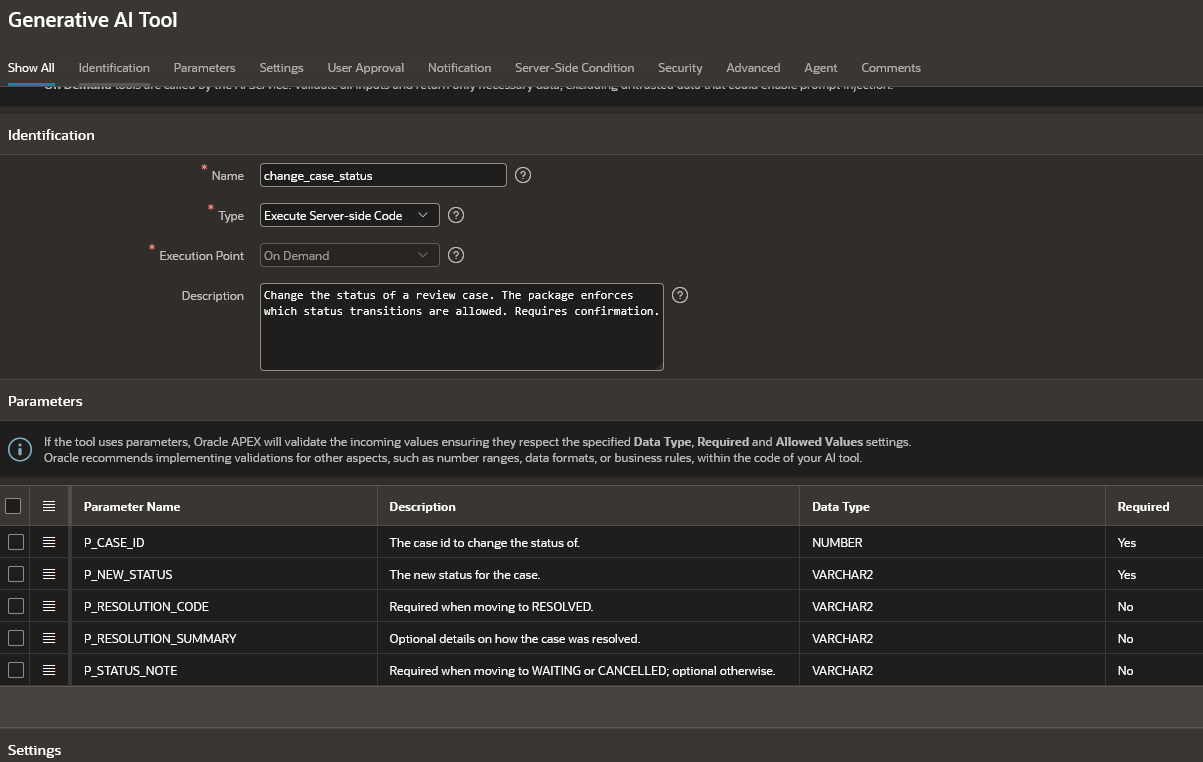Screen dimensions: 1203x762
Task: Switch to the Agent tab
Action: (x=821, y=68)
